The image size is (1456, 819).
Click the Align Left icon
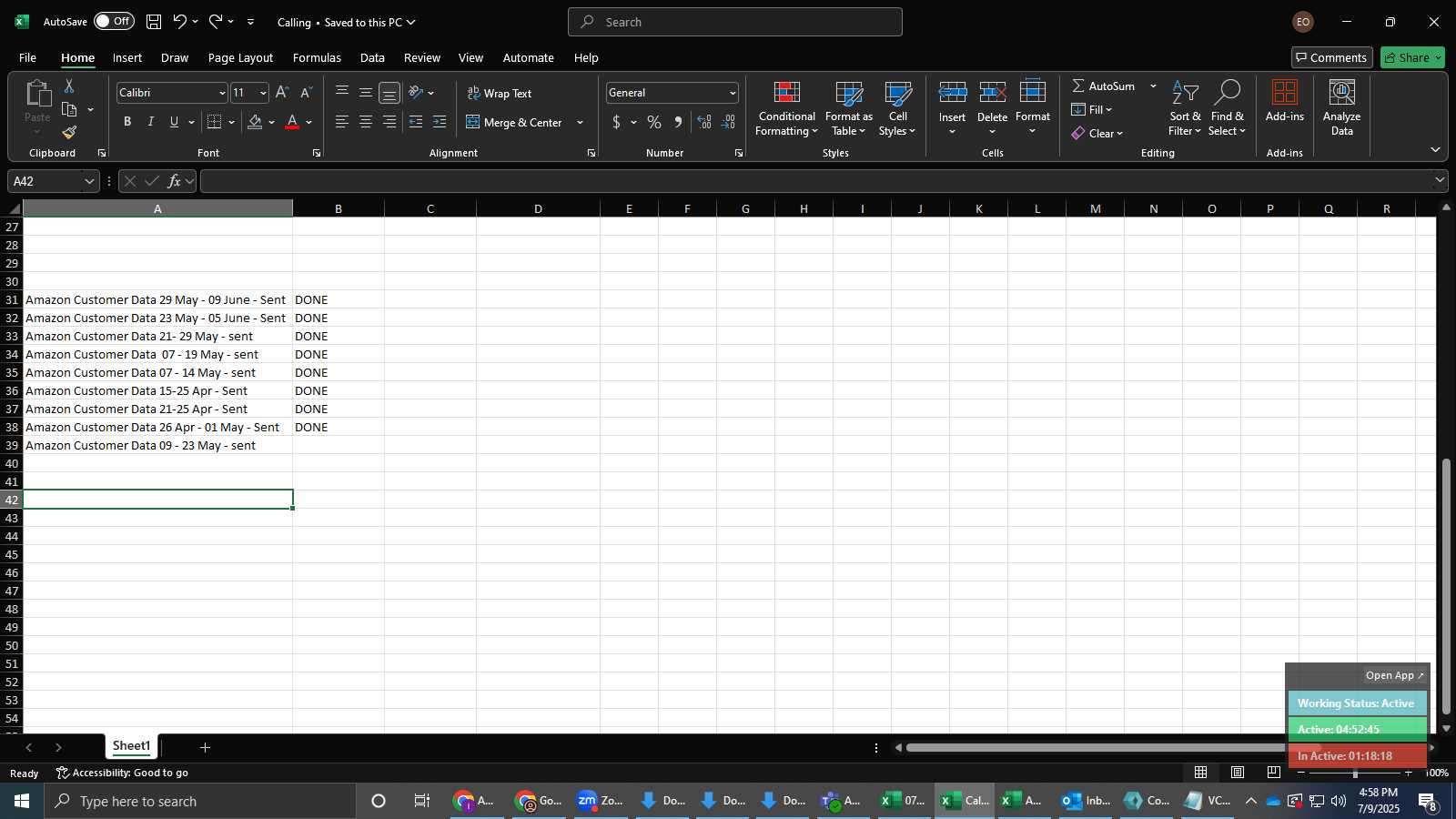342,122
